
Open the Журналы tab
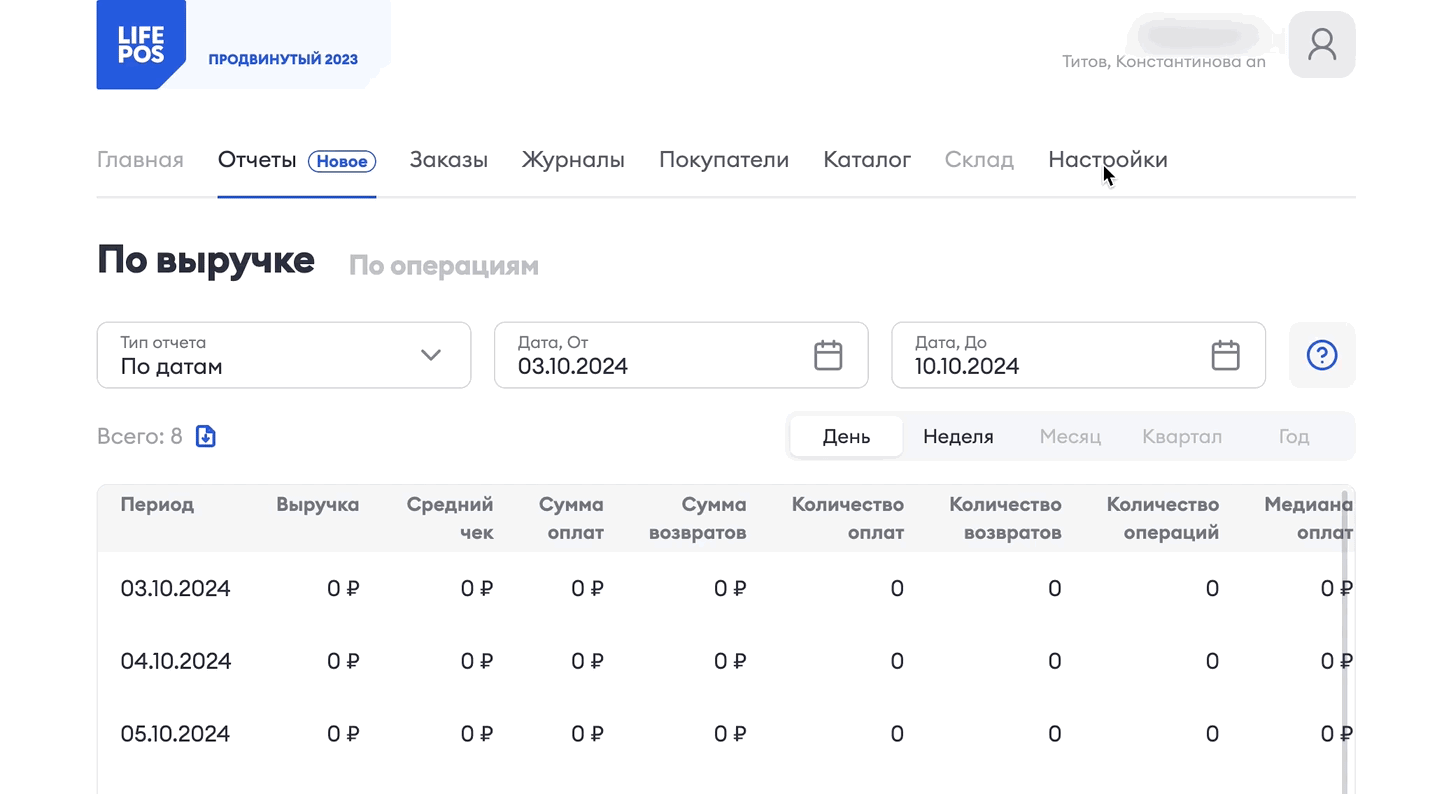[x=573, y=160]
